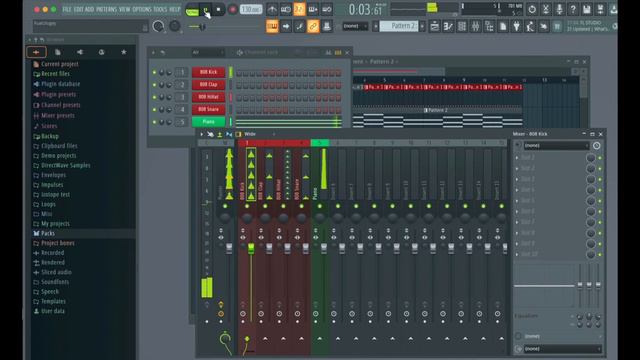Mute the 808 Kick channel via green LED
The width and height of the screenshot is (640, 360).
[x=154, y=72]
